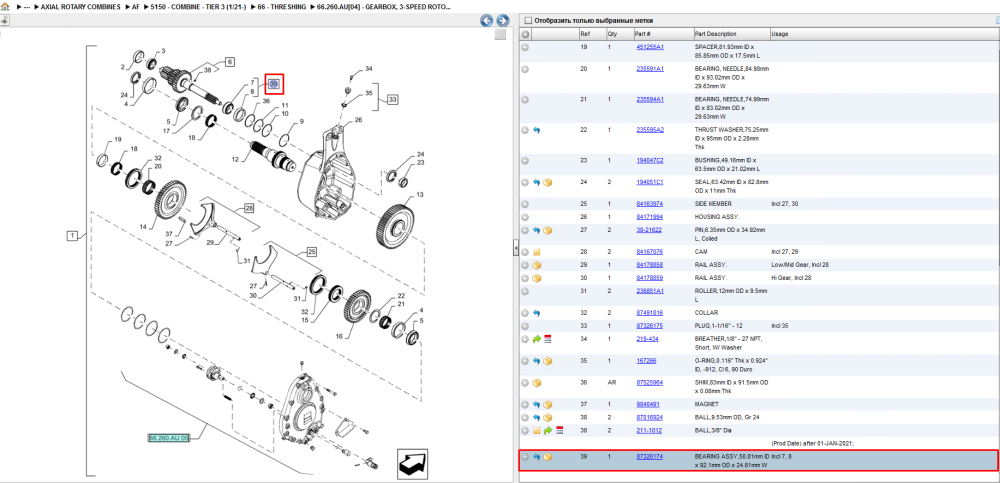Collapse parts panel using the splitter handle

pyautogui.click(x=515, y=249)
